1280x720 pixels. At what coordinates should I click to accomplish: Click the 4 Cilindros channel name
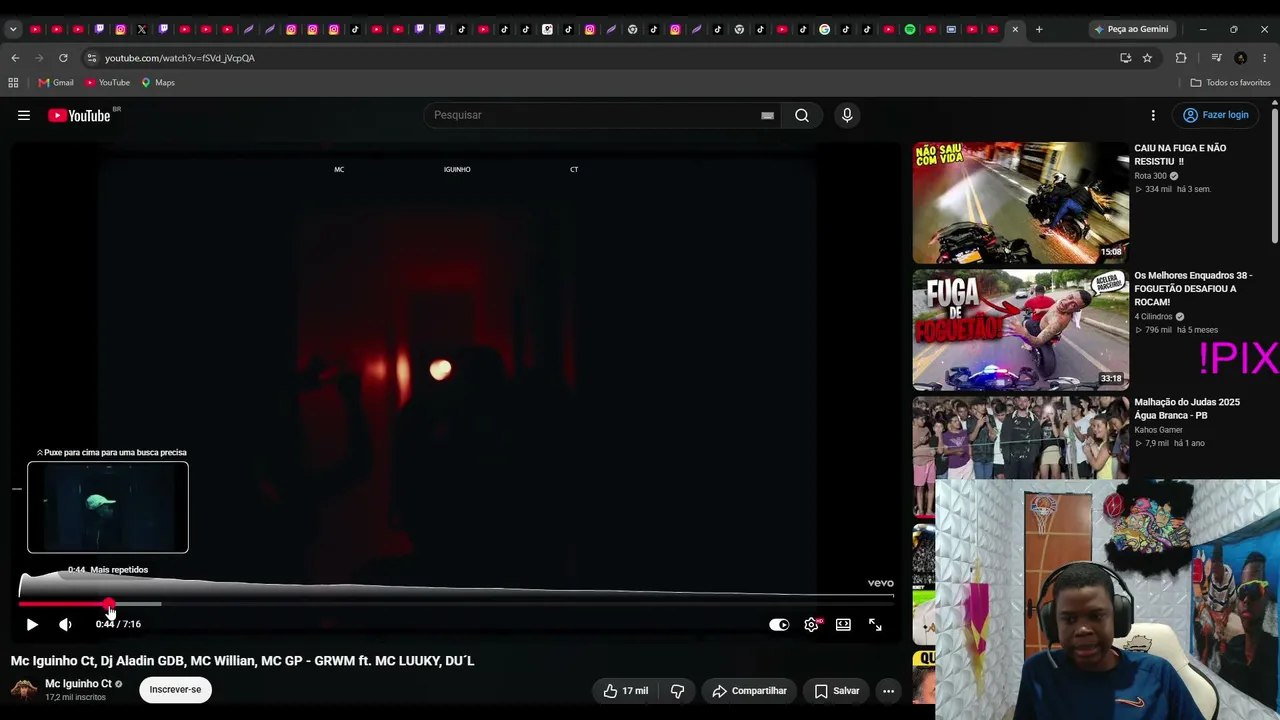pos(1153,317)
